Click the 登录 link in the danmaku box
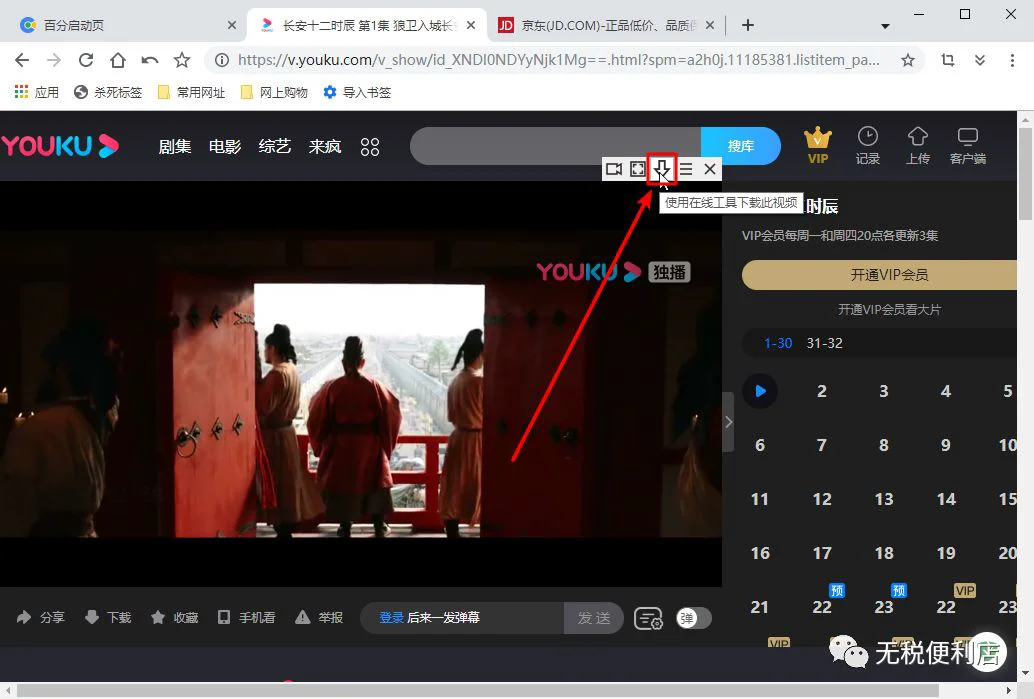Image resolution: width=1034 pixels, height=699 pixels. pos(391,617)
